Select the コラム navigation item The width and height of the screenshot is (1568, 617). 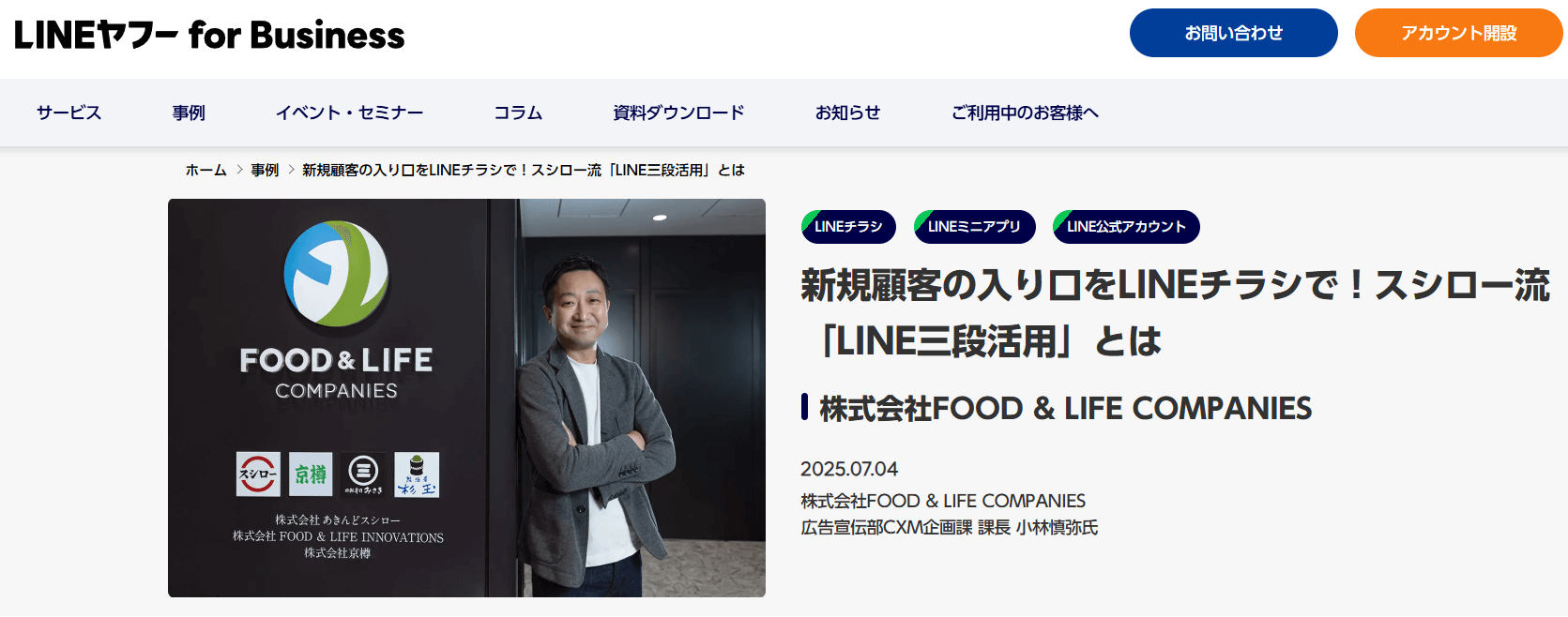pyautogui.click(x=518, y=113)
